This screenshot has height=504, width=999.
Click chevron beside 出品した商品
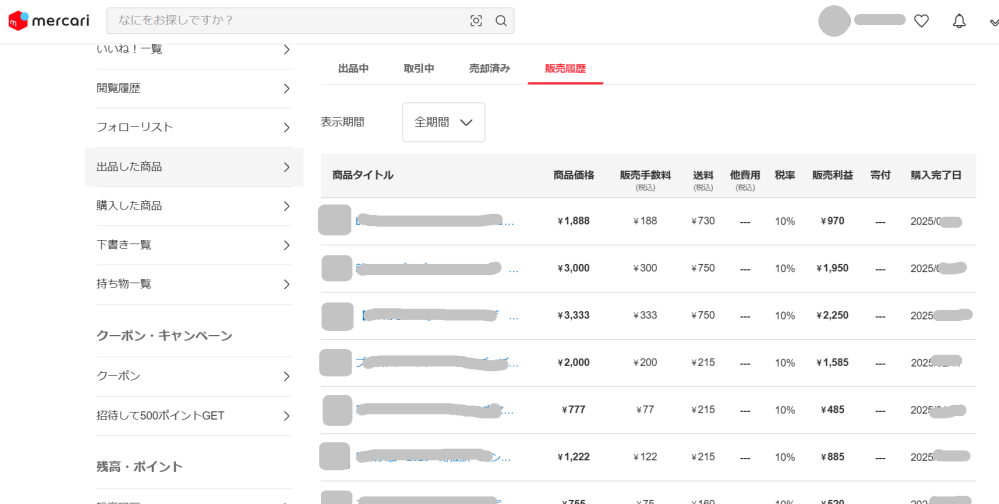(286, 167)
